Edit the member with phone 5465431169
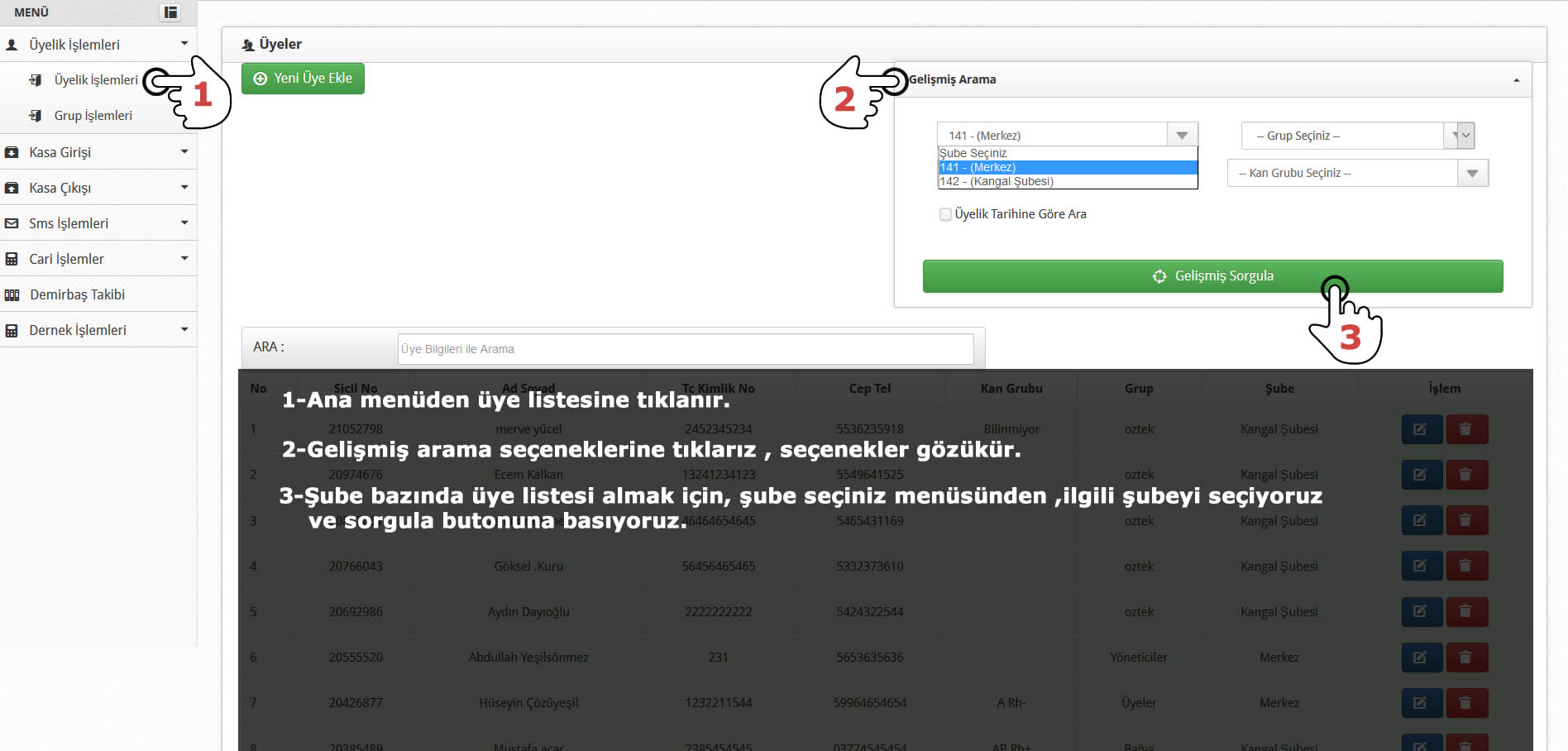The width and height of the screenshot is (1568, 751). click(1422, 521)
